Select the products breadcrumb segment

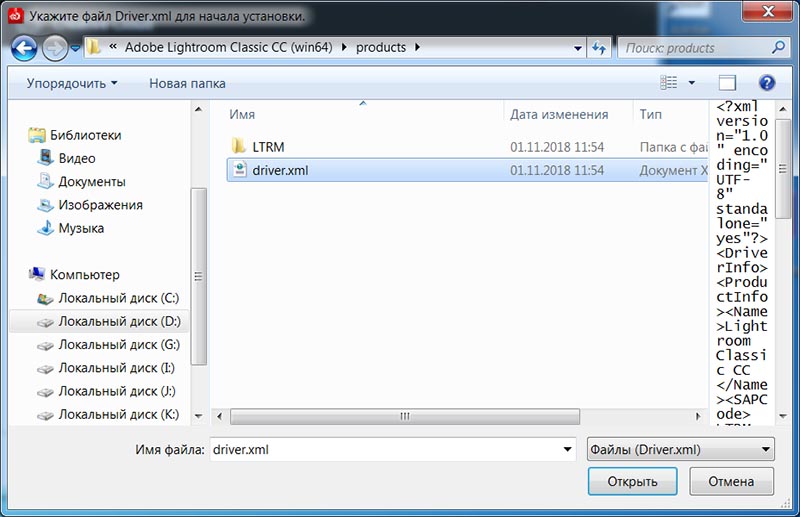tap(381, 47)
